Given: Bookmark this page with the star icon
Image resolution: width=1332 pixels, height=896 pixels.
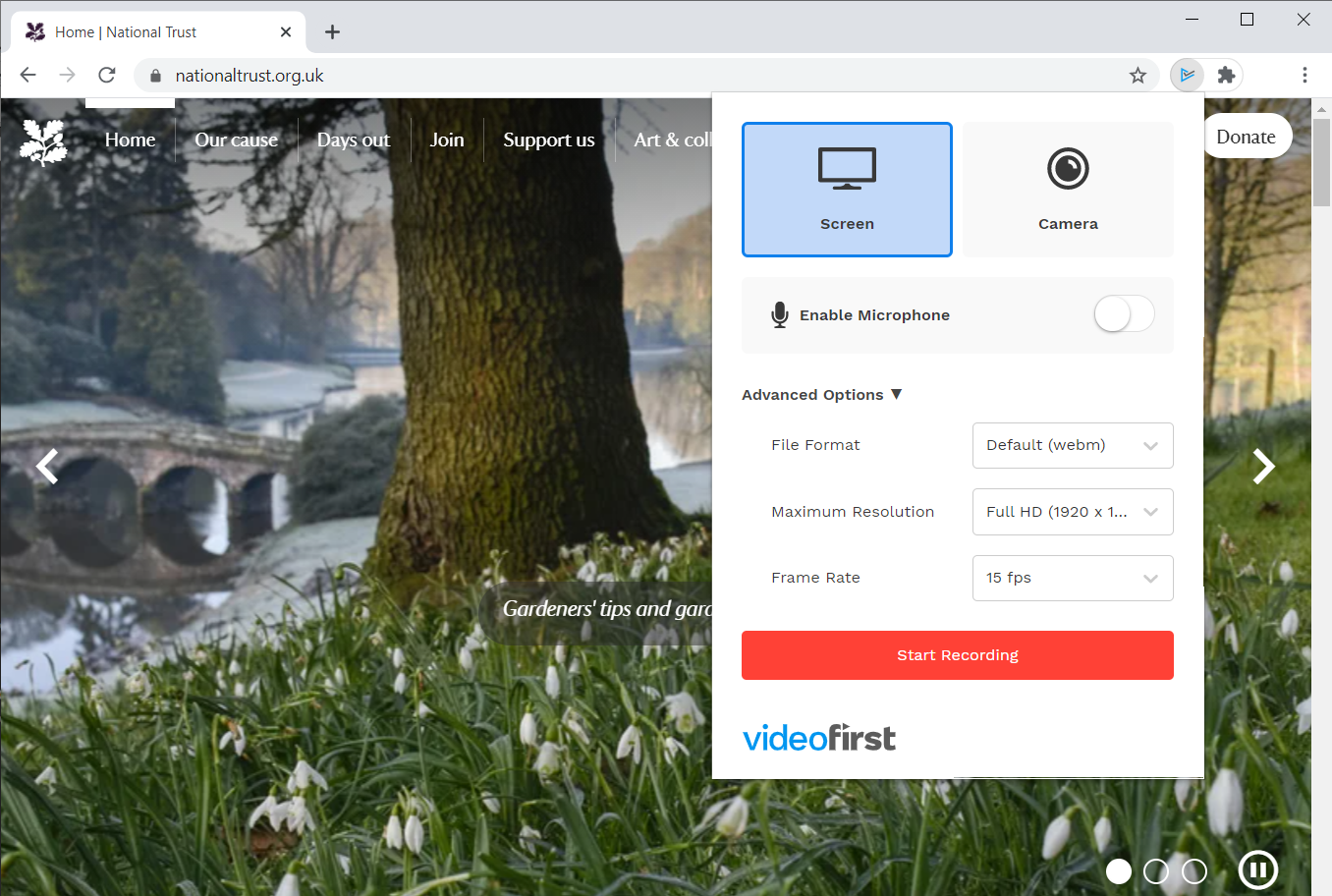Looking at the screenshot, I should (1138, 76).
